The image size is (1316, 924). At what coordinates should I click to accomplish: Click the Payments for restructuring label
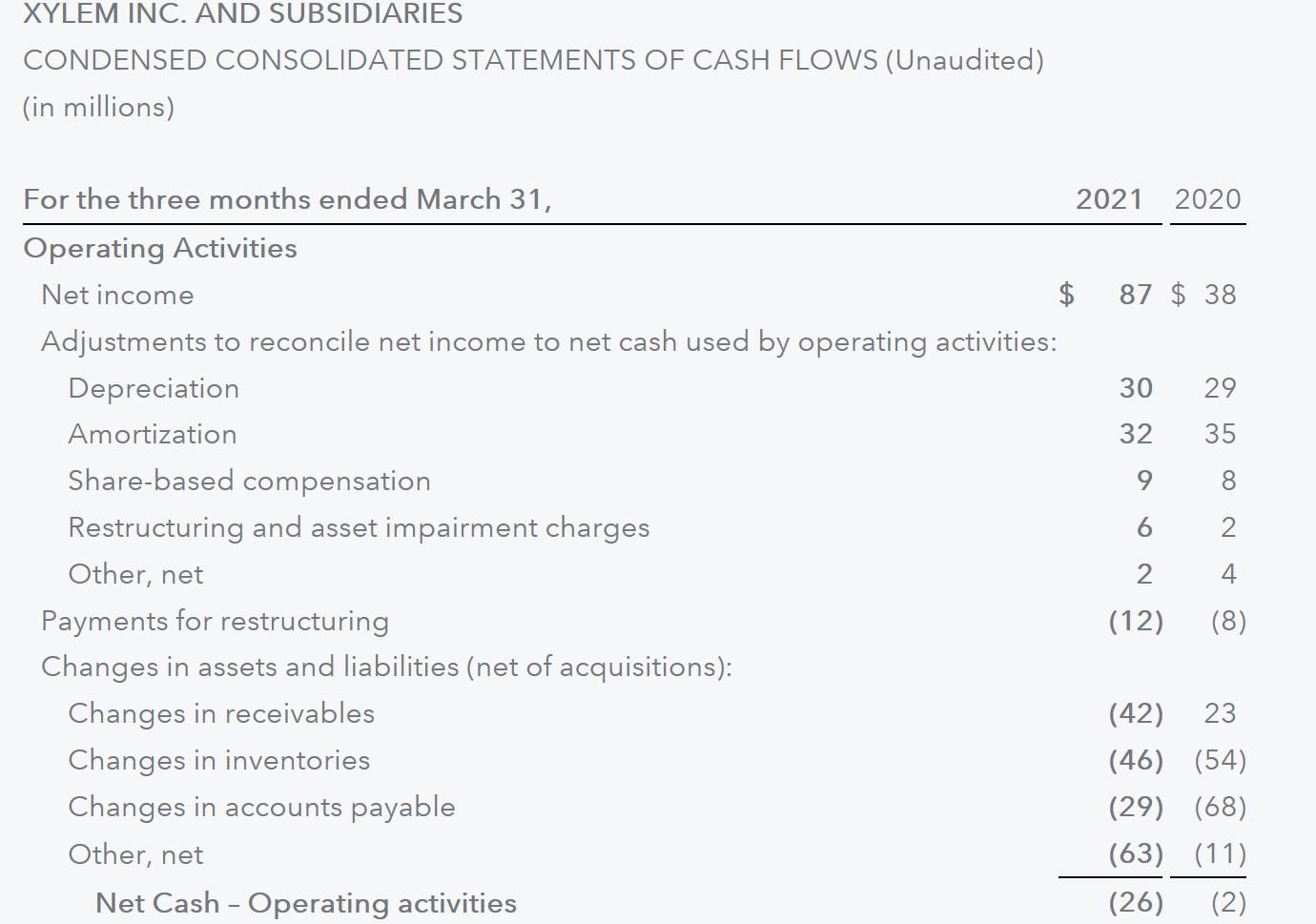click(215, 621)
